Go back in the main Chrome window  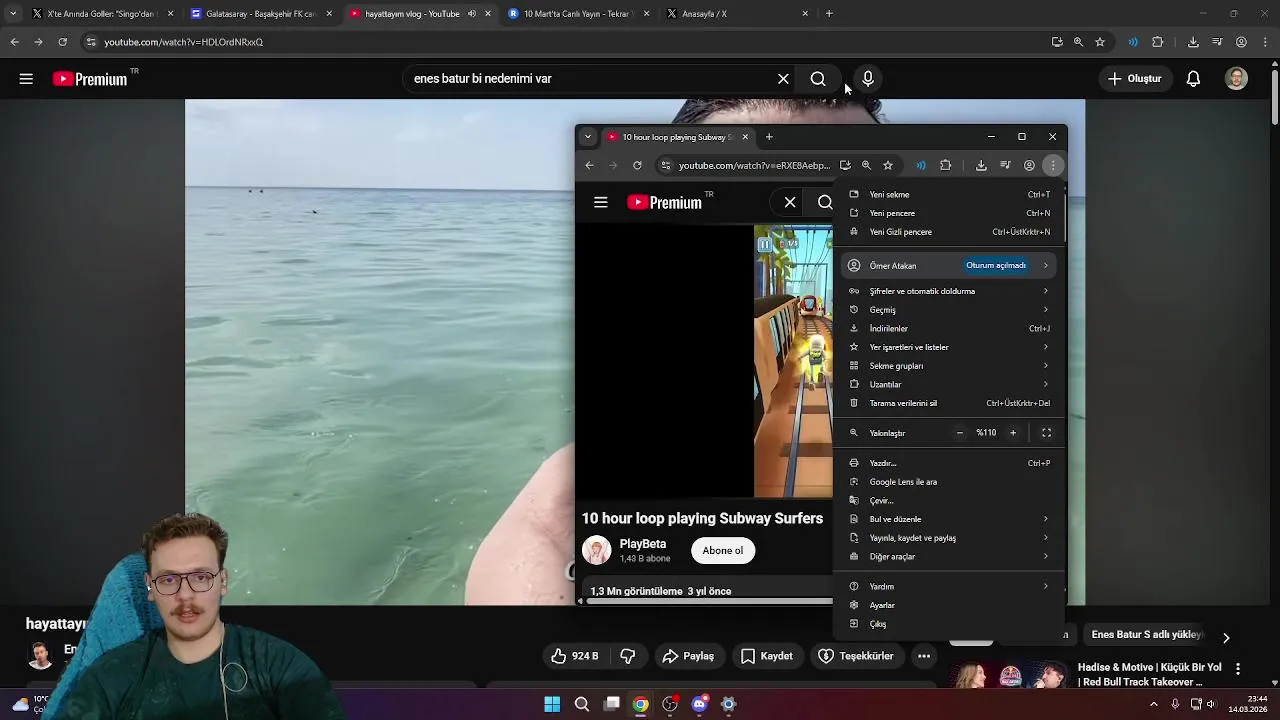(x=14, y=42)
